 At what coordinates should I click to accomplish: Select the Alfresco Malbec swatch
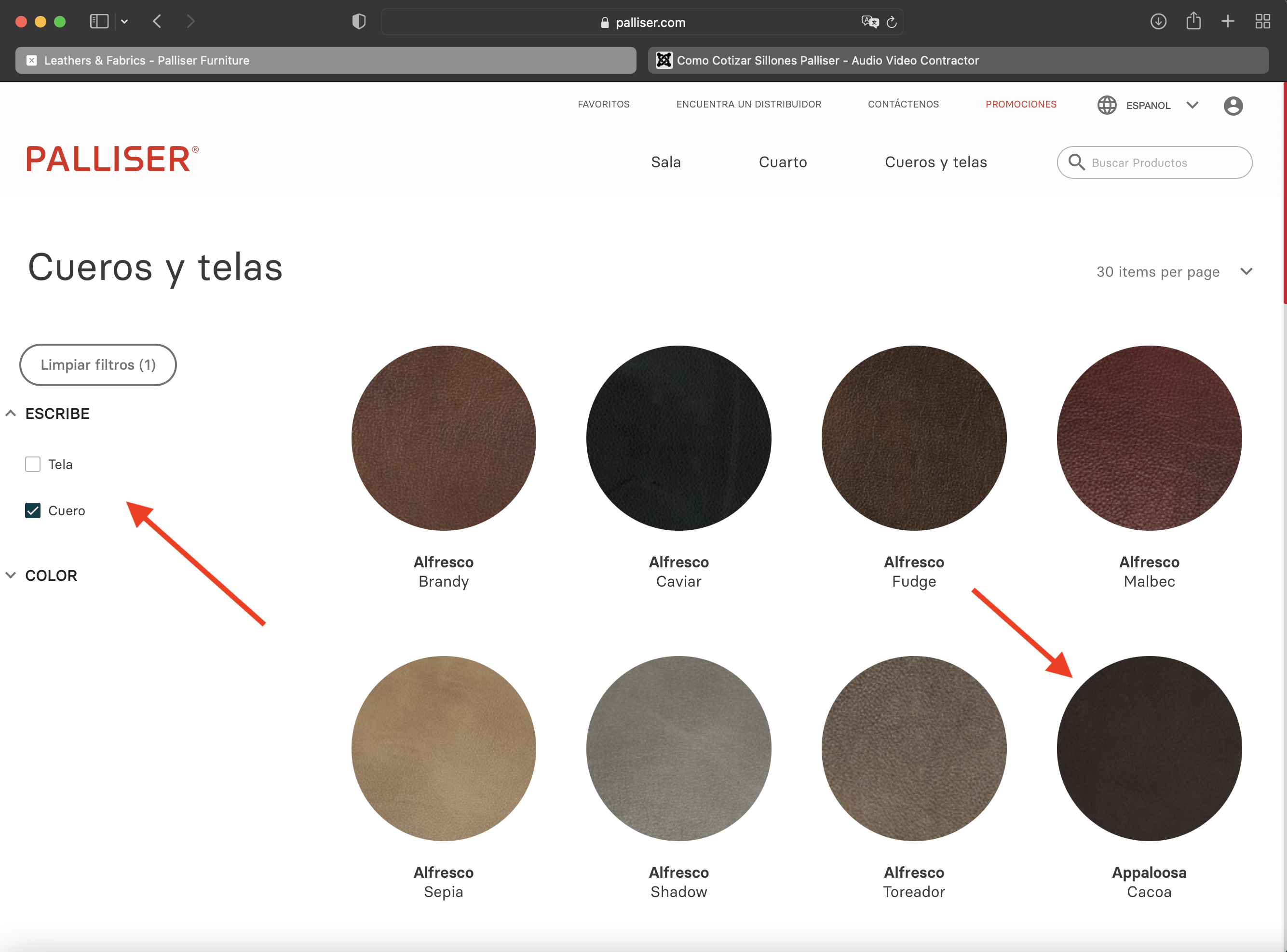click(1149, 438)
